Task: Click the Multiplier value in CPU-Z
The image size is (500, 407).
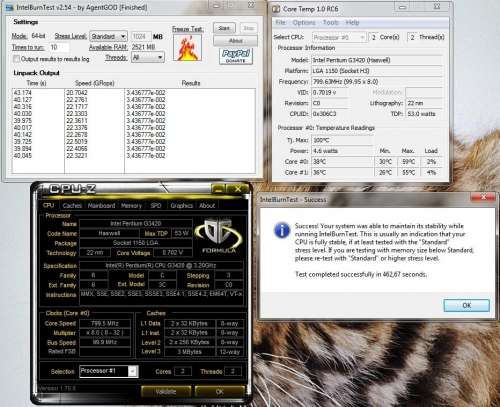Action: pyautogui.click(x=105, y=333)
